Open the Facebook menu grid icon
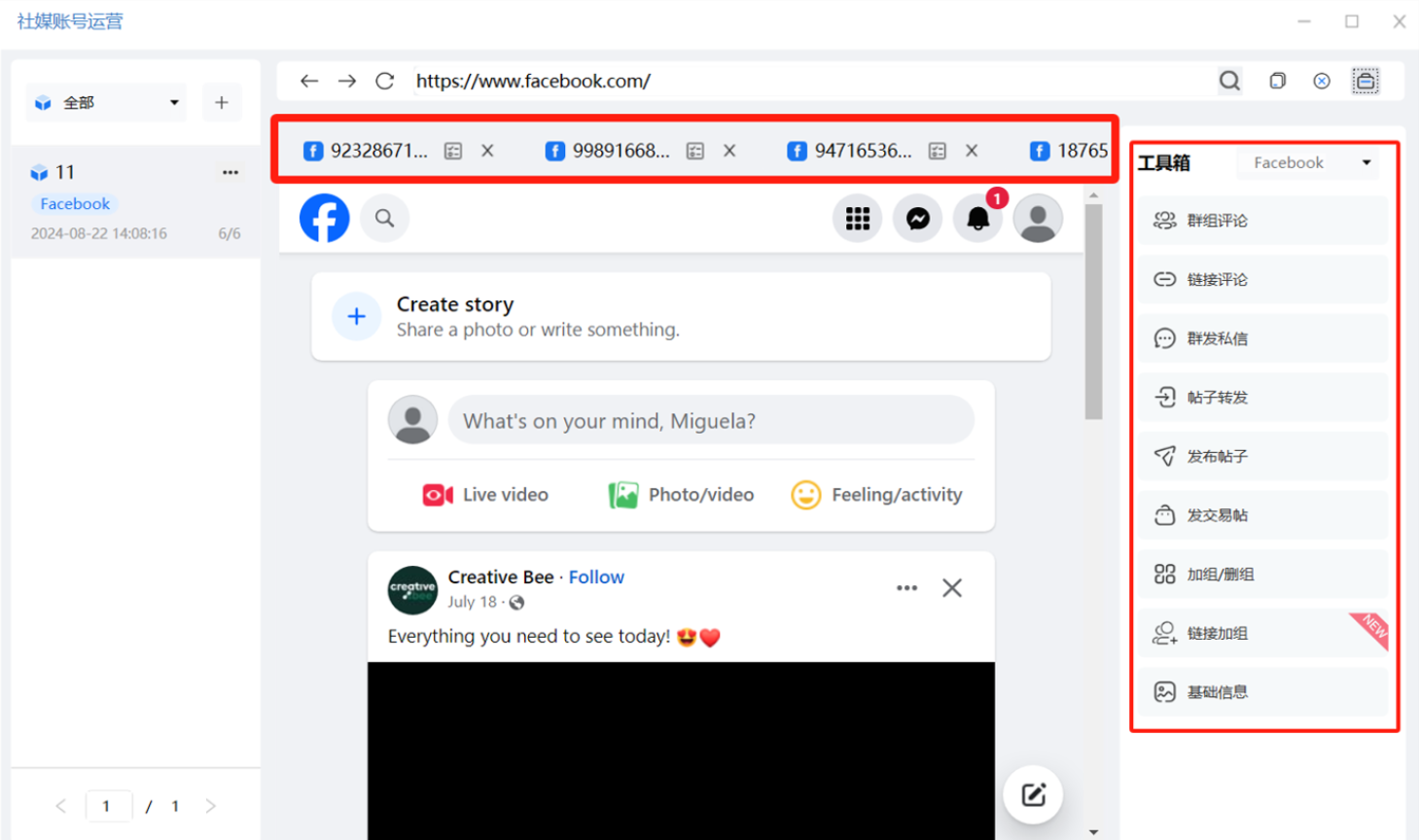Screen dimensions: 1419x840 pos(857,218)
